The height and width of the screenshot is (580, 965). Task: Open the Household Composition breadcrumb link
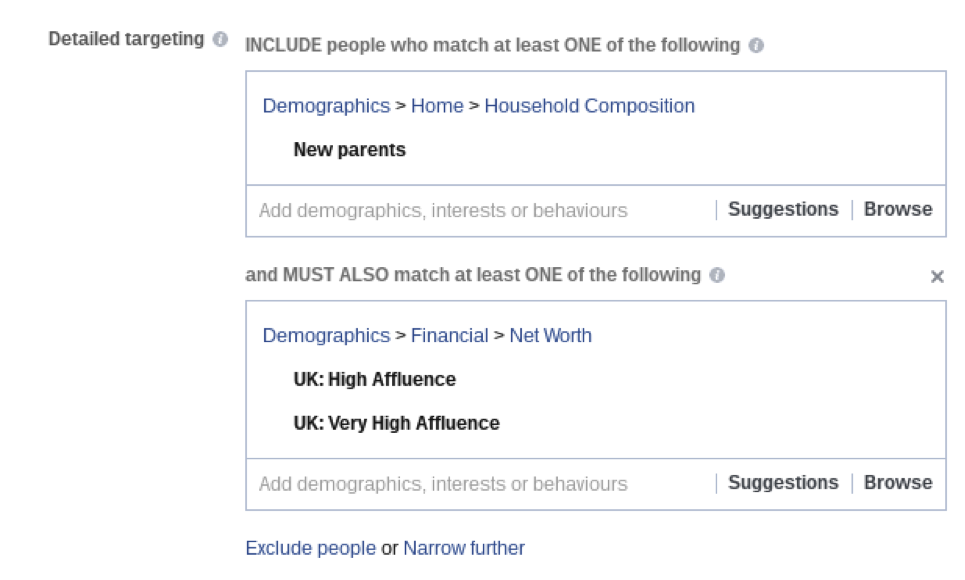[x=589, y=106]
